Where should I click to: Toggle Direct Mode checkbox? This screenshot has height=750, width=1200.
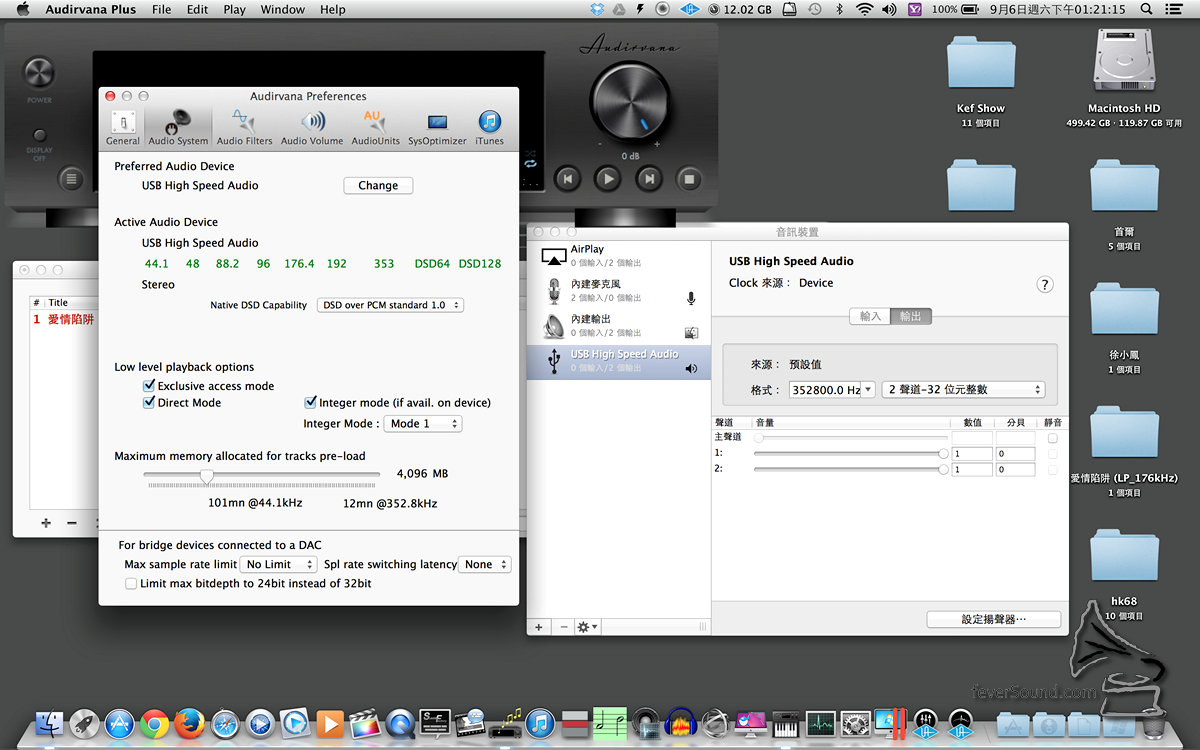tap(149, 403)
